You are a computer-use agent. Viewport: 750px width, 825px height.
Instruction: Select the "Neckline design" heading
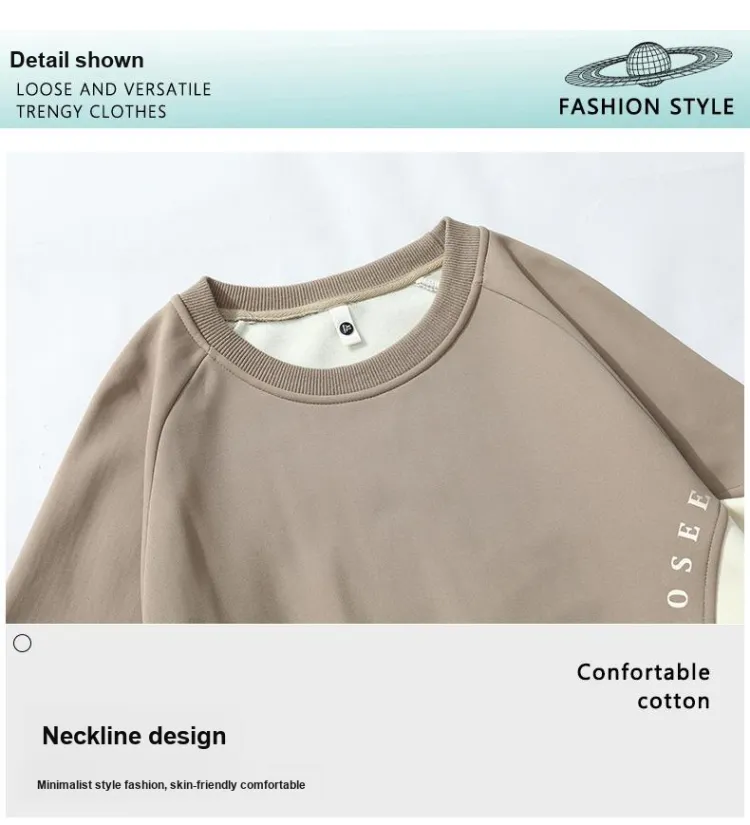(134, 736)
